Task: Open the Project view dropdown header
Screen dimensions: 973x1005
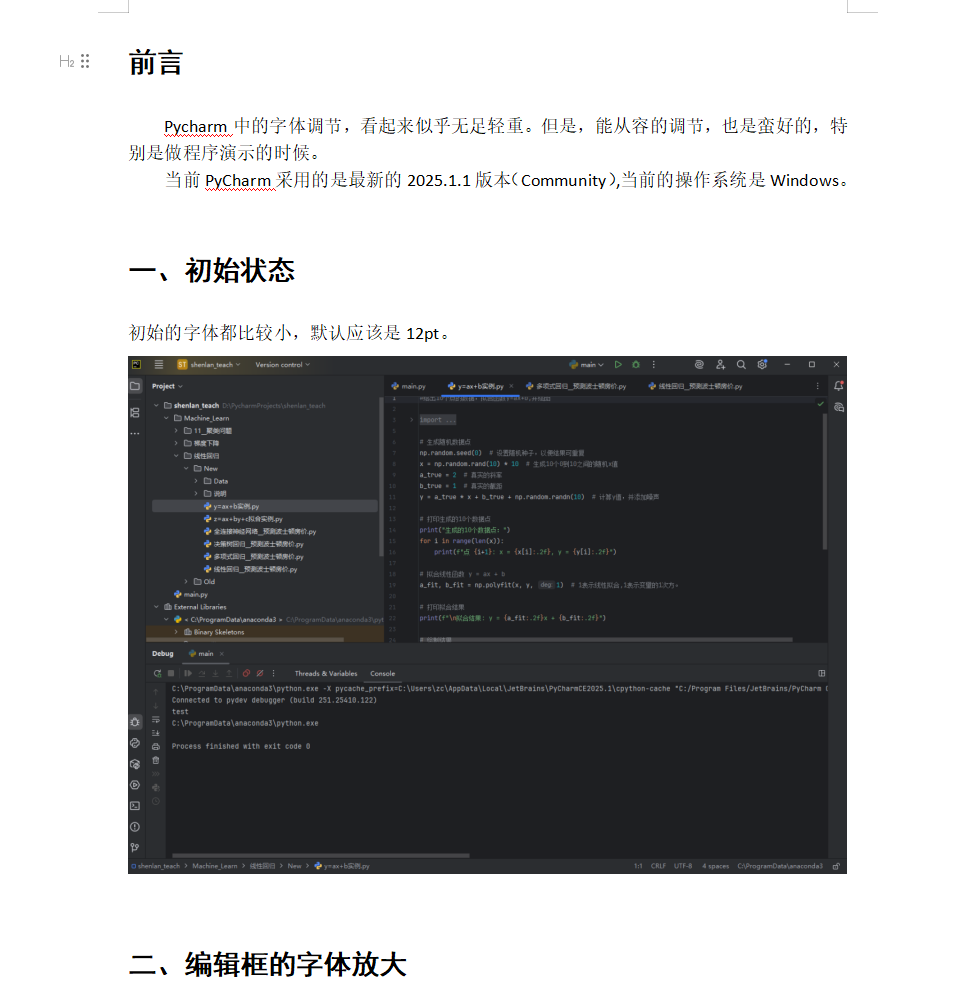Action: (x=167, y=386)
